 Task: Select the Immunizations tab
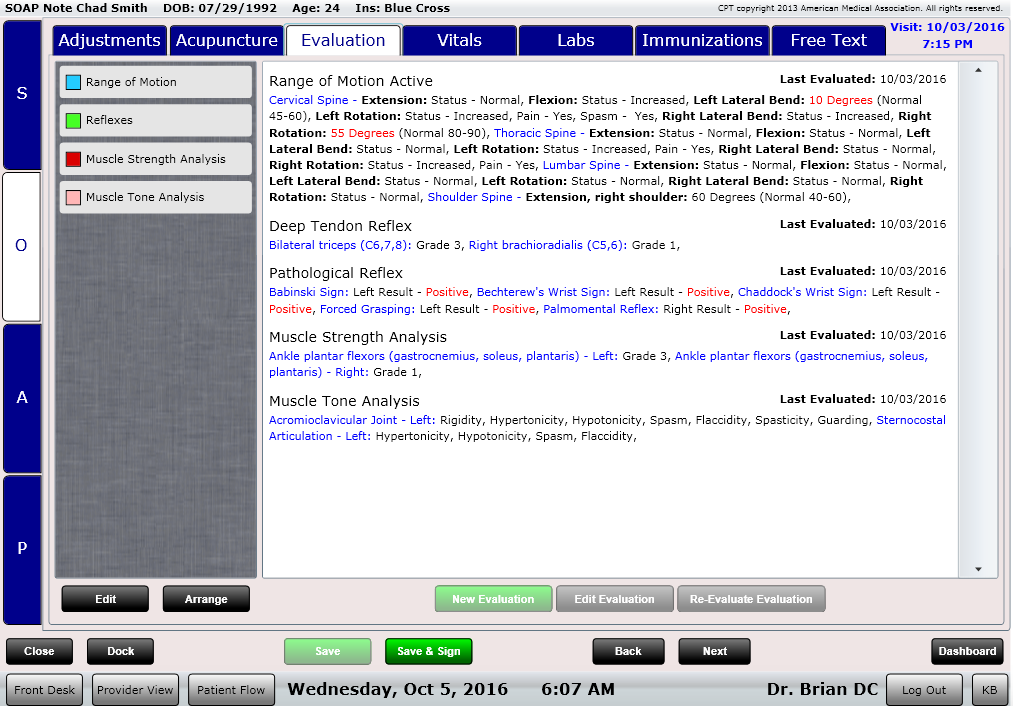[701, 41]
